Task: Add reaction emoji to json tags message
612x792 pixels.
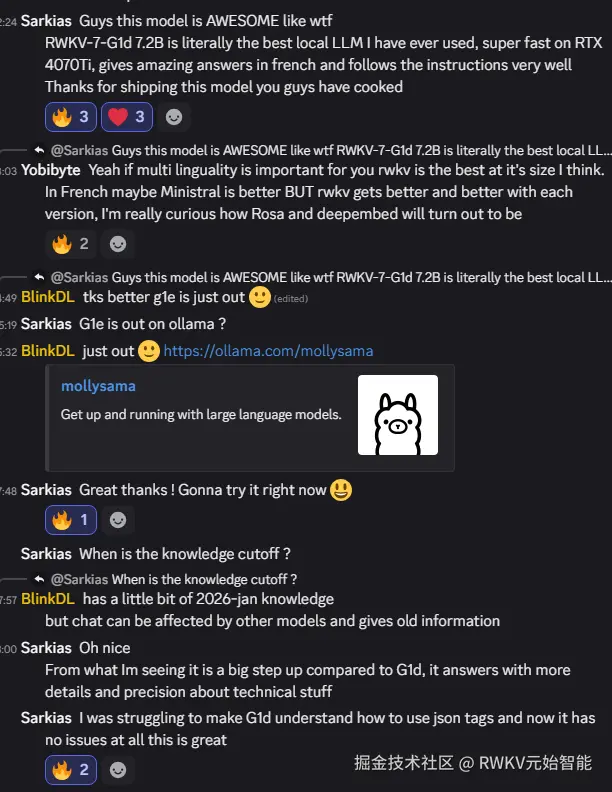Action: point(118,770)
